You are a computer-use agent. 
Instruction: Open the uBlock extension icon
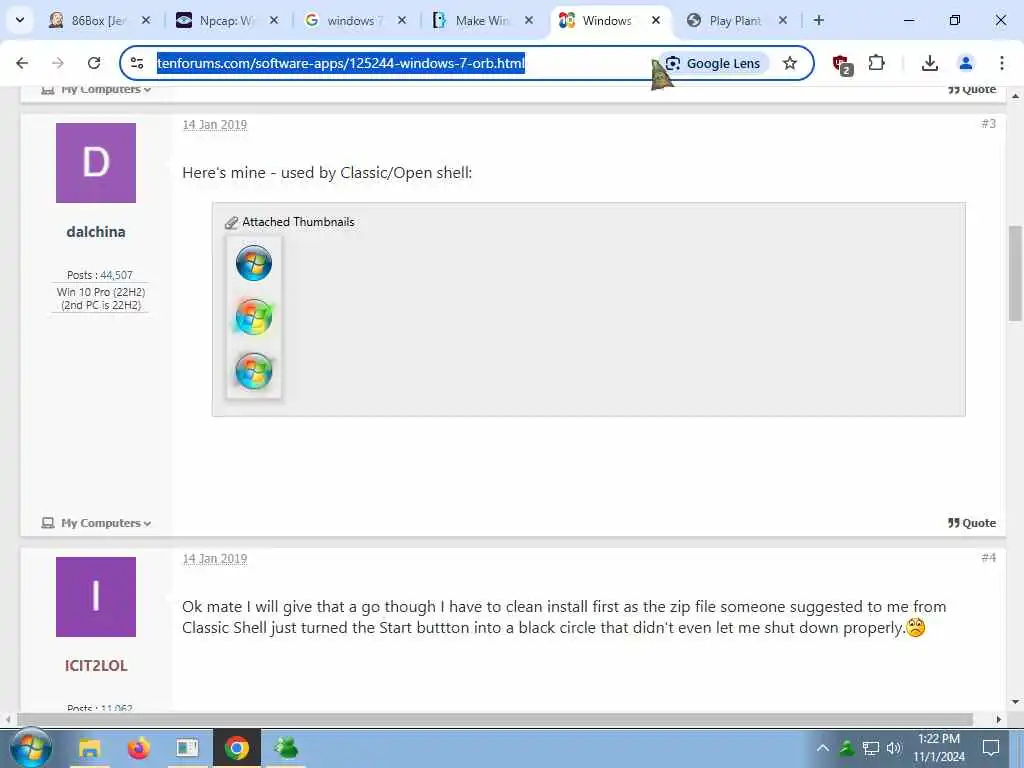pos(842,63)
